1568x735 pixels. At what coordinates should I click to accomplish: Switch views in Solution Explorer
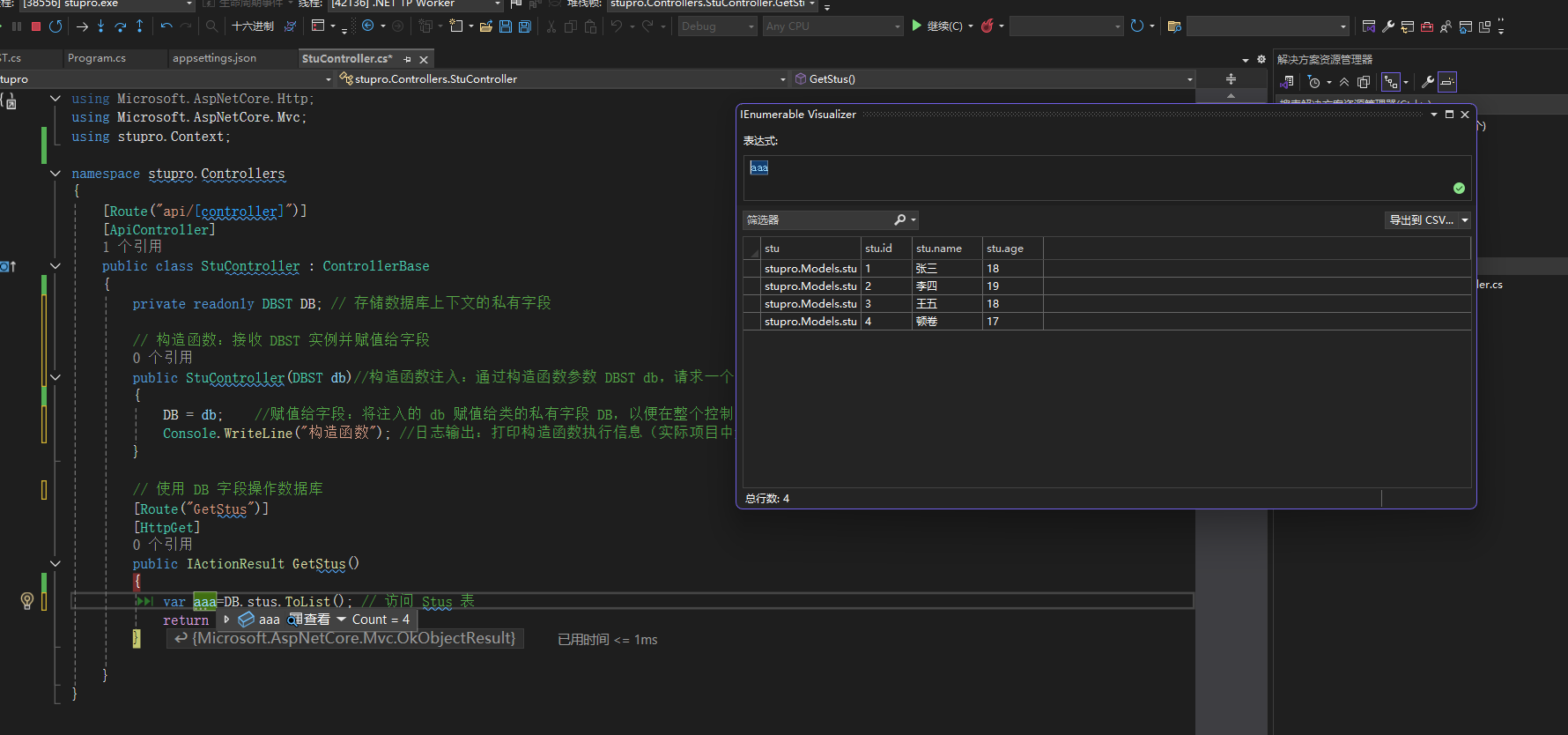[x=1287, y=82]
